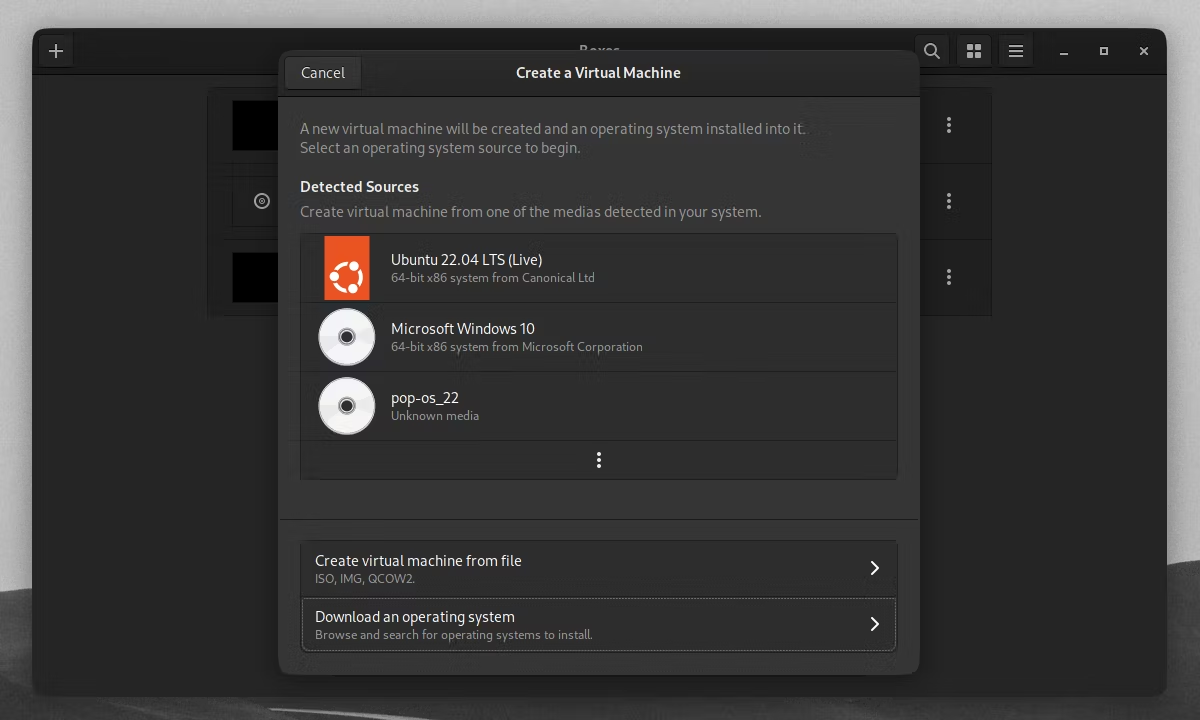Pick the pop-os_22 unknown media entry
The height and width of the screenshot is (720, 1200).
pos(599,406)
